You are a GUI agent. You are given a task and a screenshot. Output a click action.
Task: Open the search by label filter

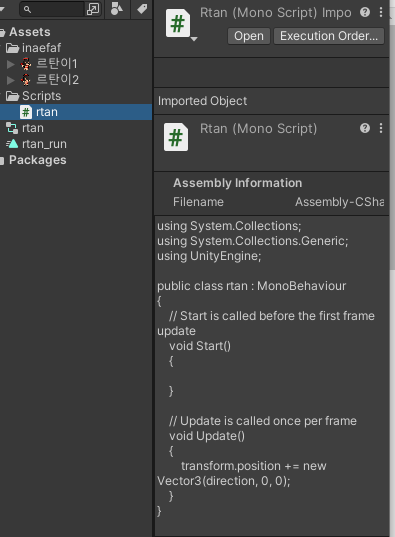(x=142, y=9)
